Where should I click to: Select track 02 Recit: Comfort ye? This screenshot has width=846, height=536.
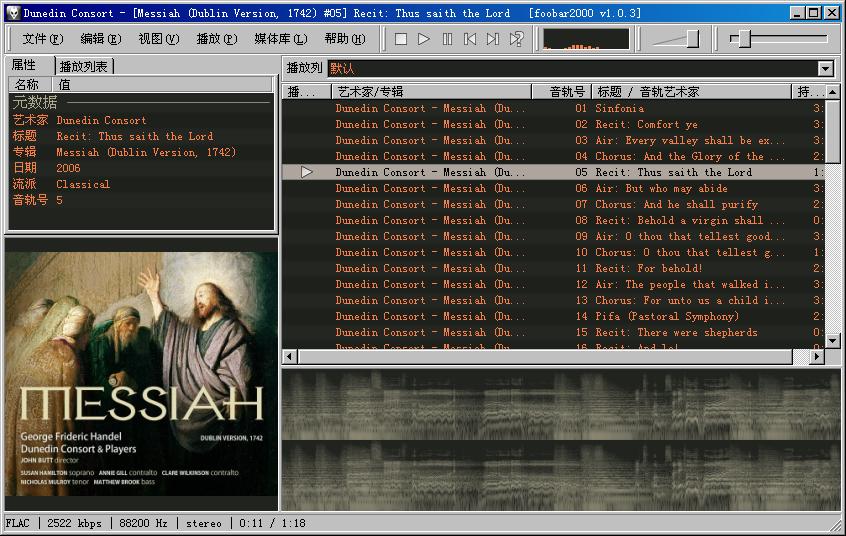553,124
